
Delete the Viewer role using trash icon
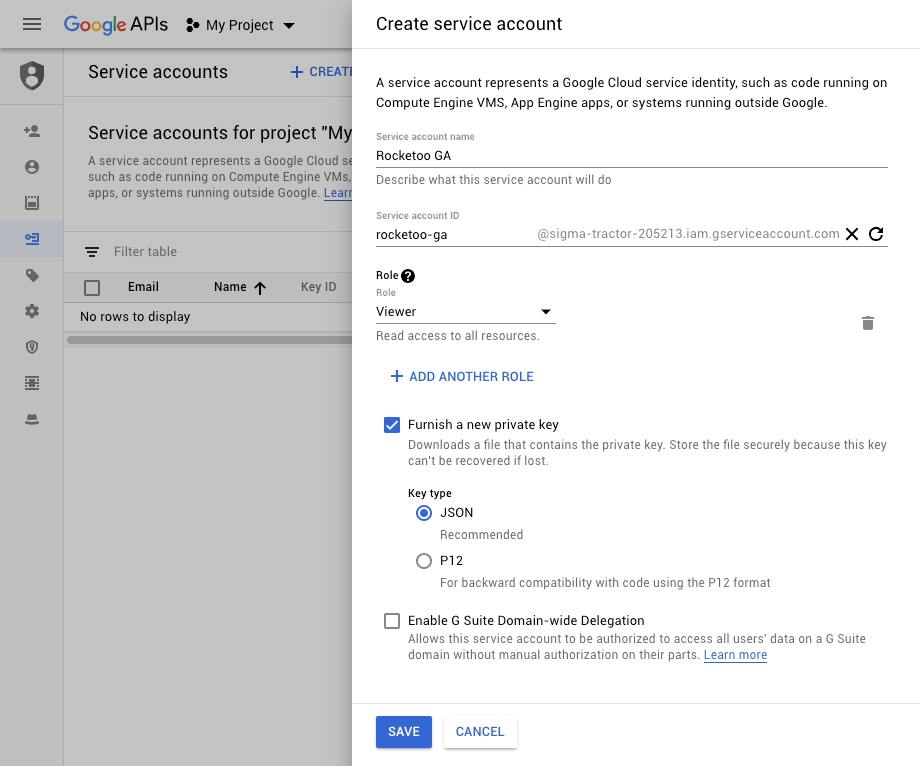[x=867, y=322]
